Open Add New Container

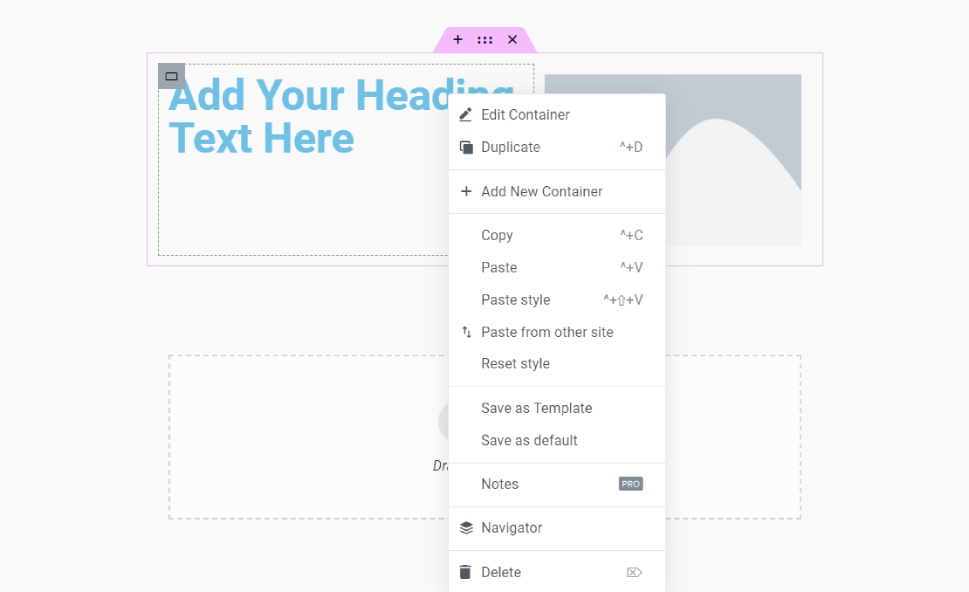542,190
